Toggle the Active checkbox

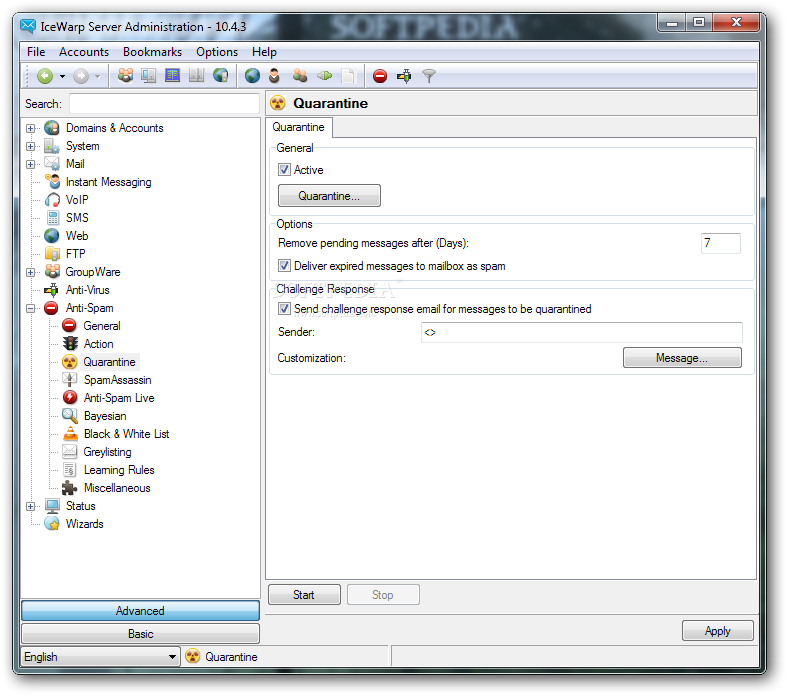point(285,170)
